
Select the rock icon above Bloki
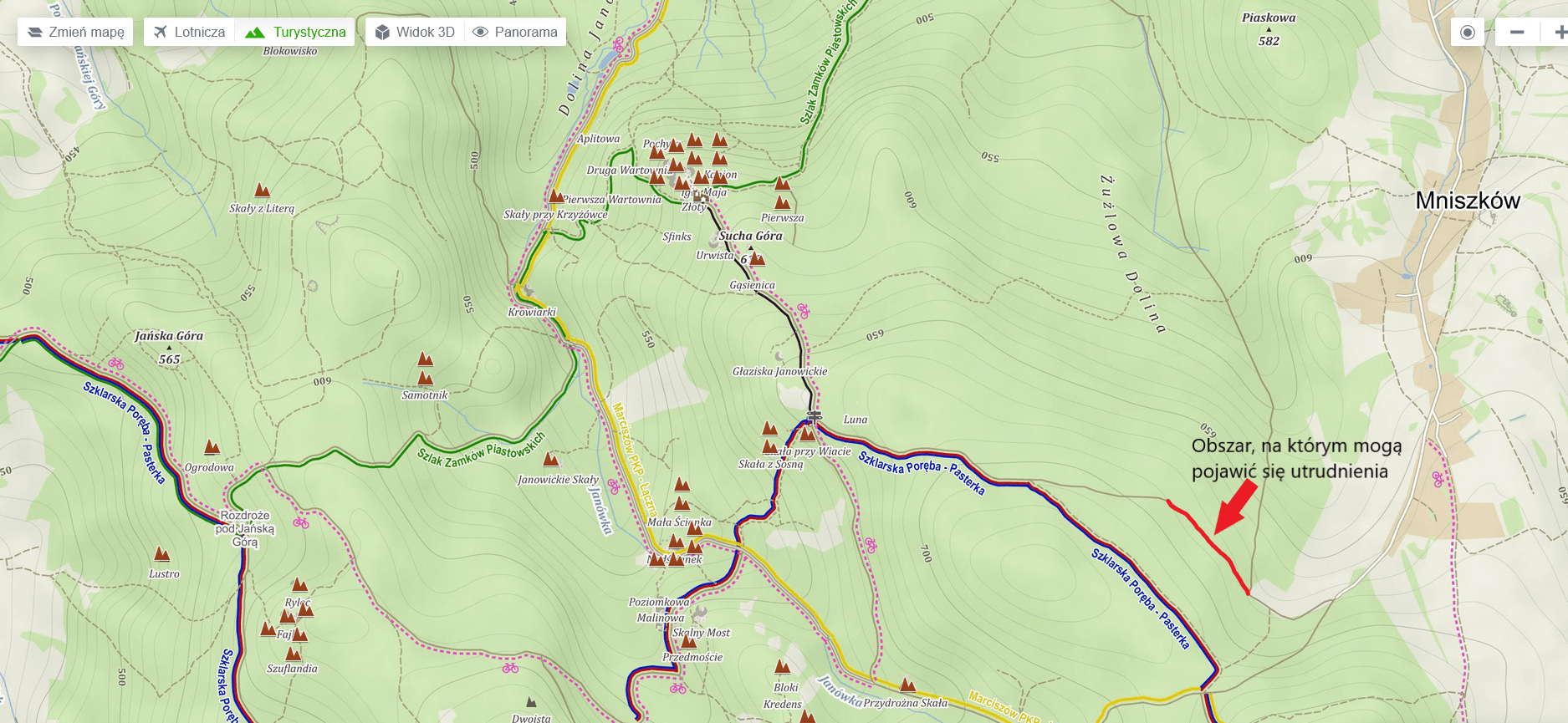783,667
